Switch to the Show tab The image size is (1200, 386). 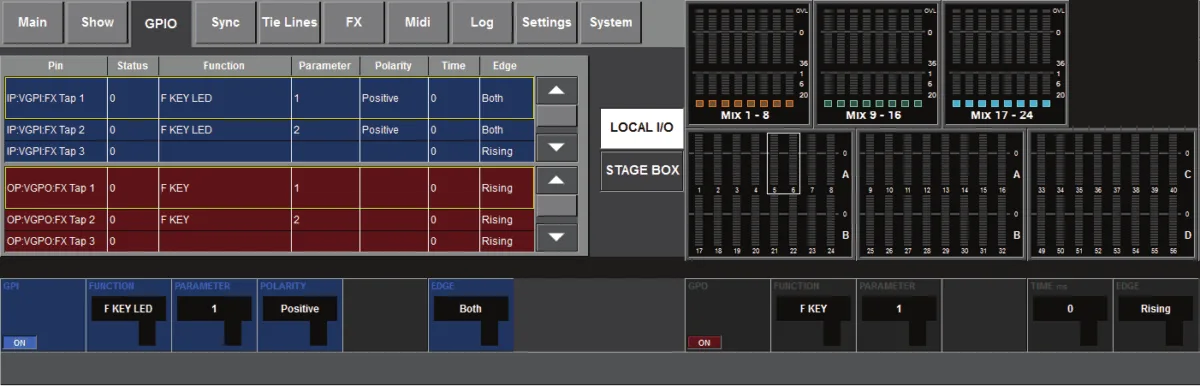click(97, 22)
